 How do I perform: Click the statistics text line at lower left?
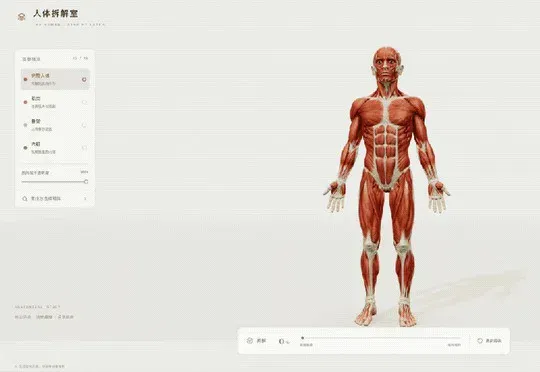(x=44, y=317)
